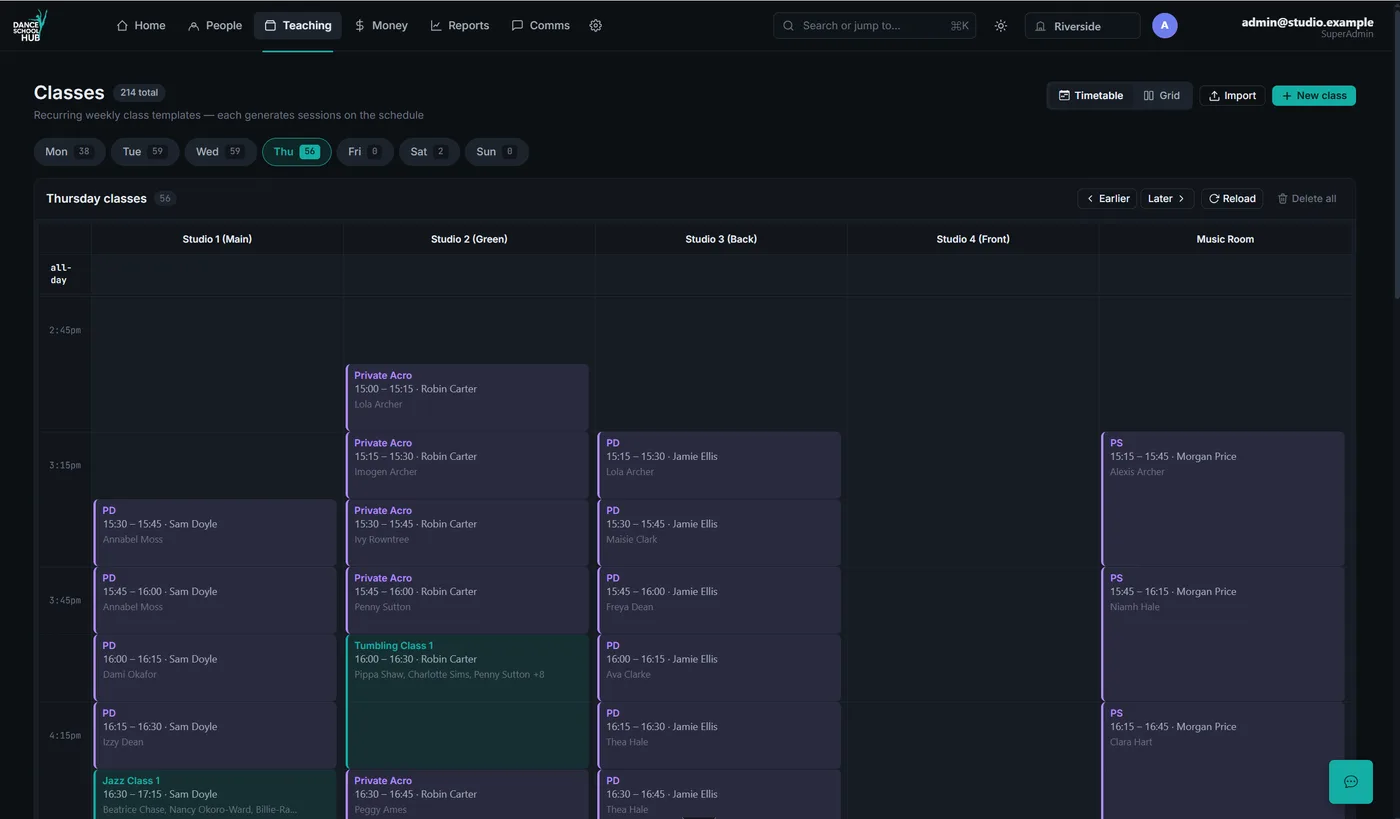
Task: Select the Wed day tab
Action: pyautogui.click(x=220, y=152)
